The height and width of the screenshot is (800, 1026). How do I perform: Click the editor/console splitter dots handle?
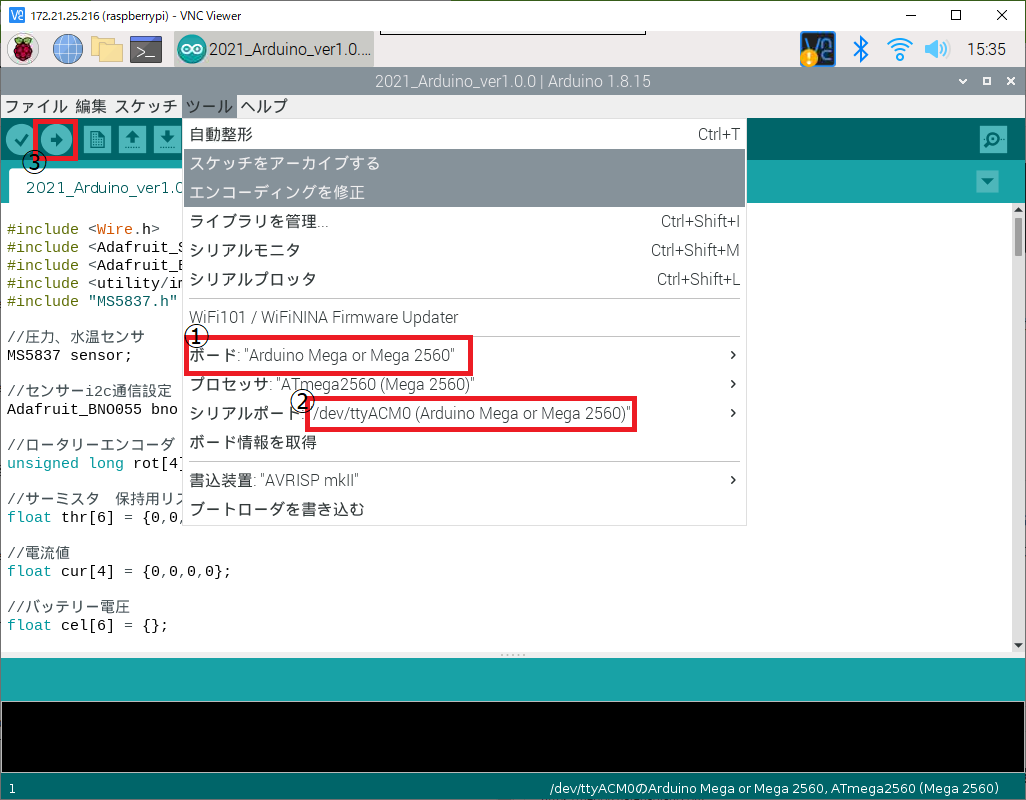(x=513, y=655)
